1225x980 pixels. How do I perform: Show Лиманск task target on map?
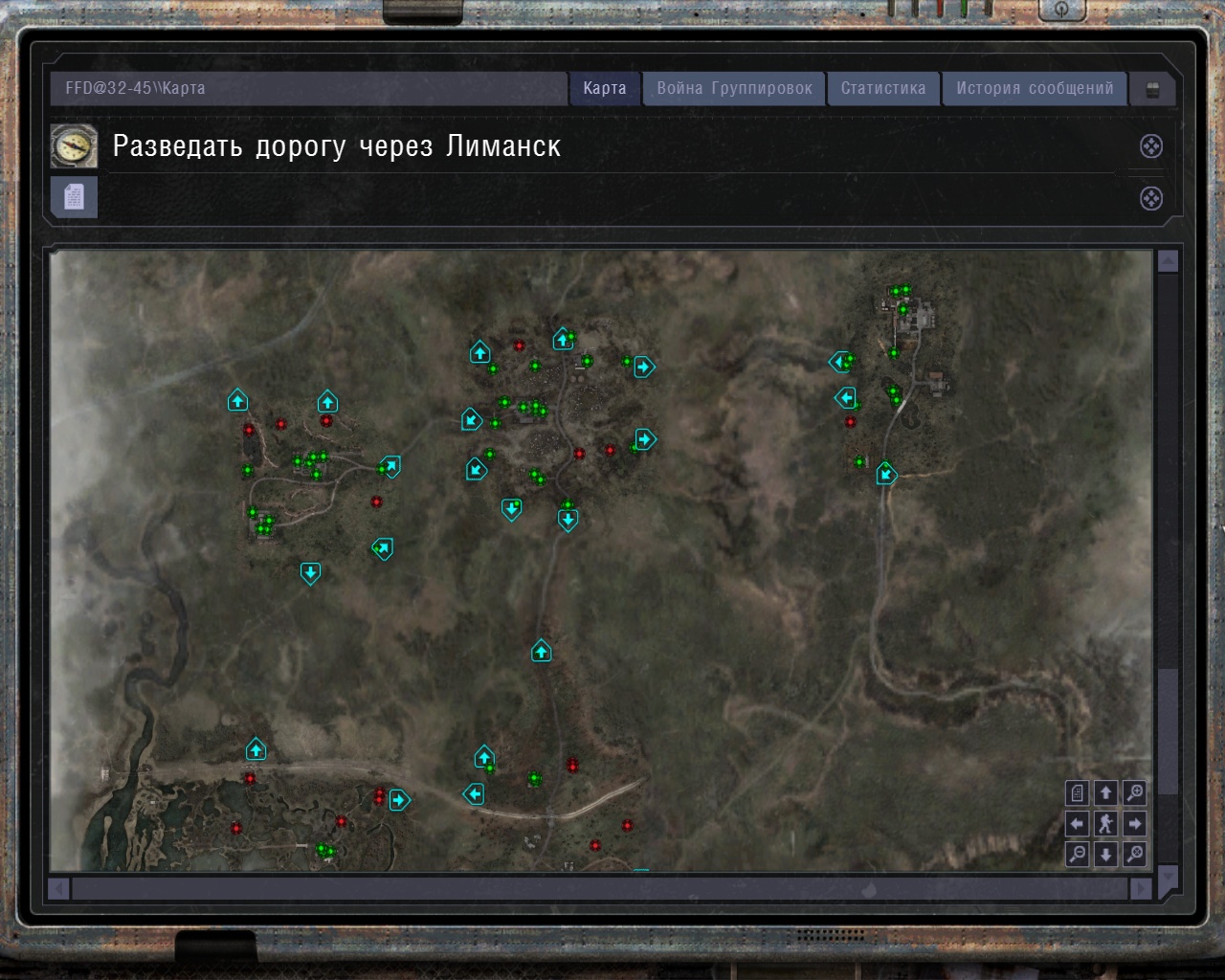(1151, 146)
